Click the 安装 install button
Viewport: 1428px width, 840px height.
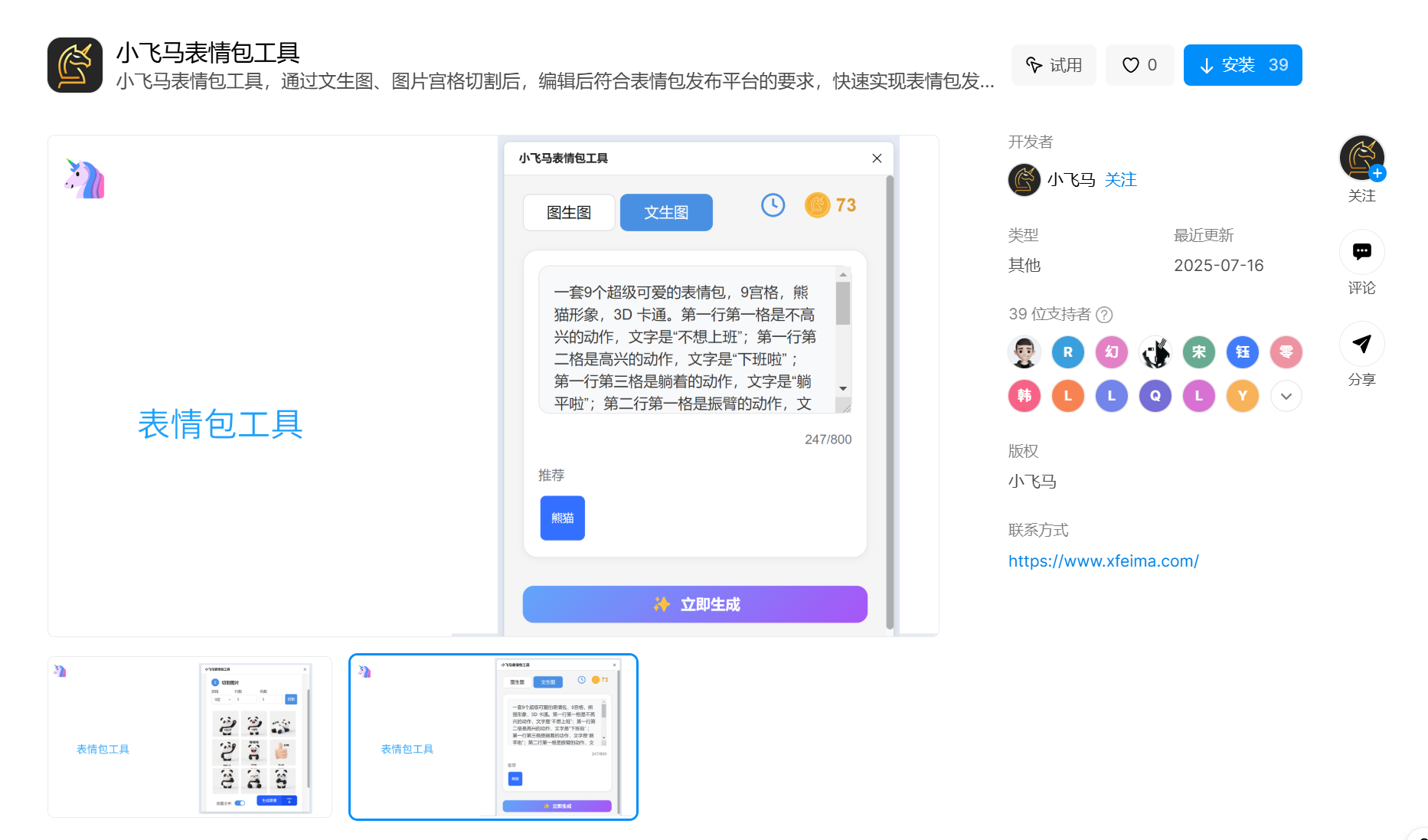(x=1242, y=65)
